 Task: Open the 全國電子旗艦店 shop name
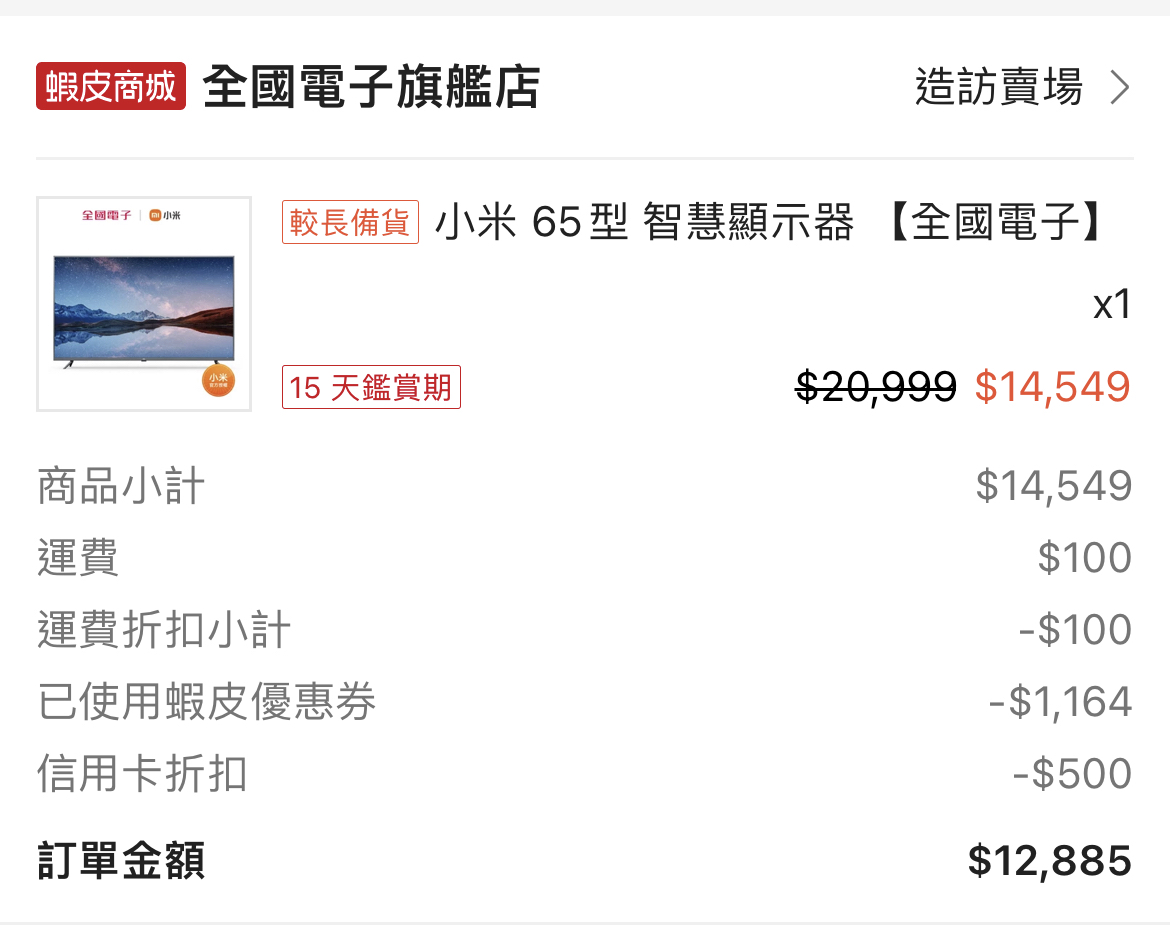coord(371,87)
